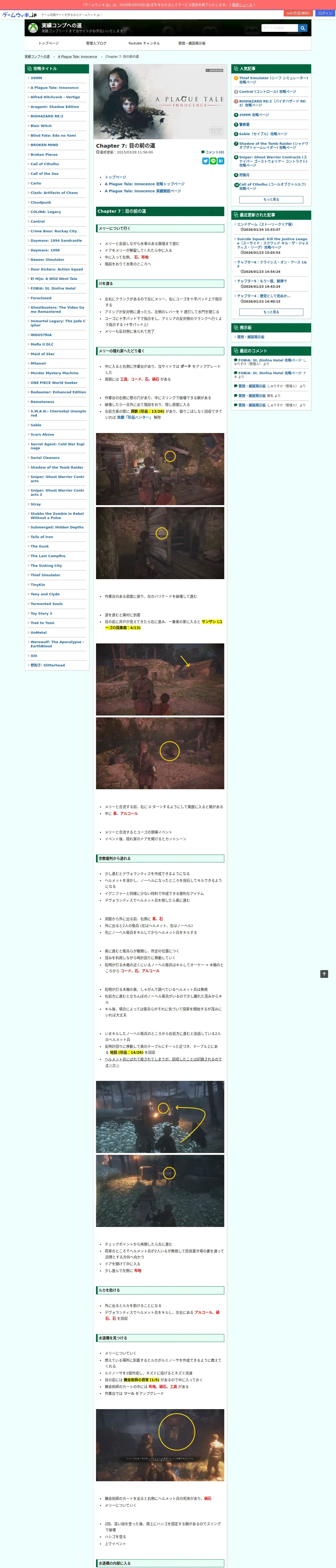
Task: Click A Plague Tale: Innocence breadcrumb
Action: 77,57
